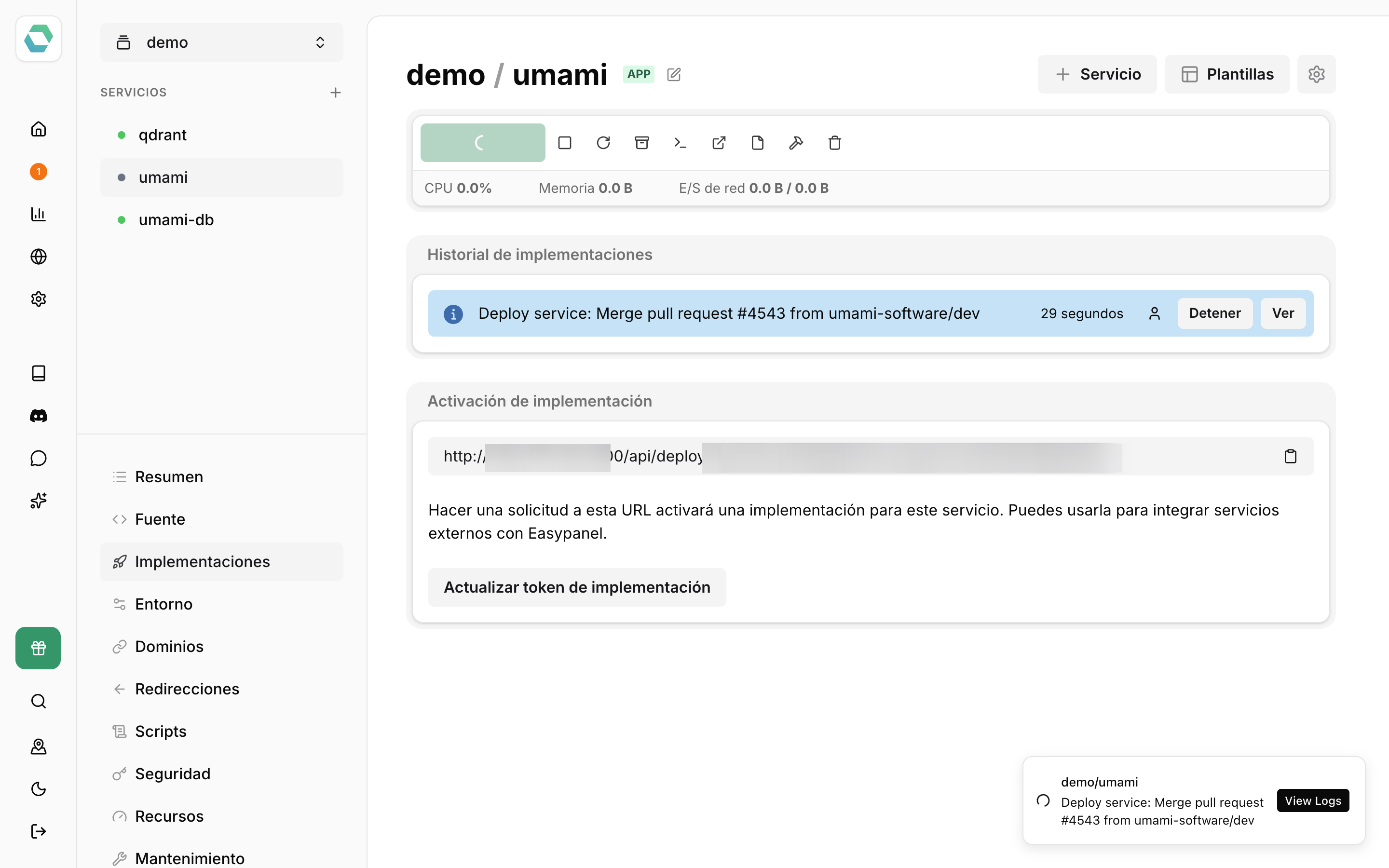The image size is (1389, 868).
Task: Click the logout icon in sidebar
Action: click(x=39, y=831)
